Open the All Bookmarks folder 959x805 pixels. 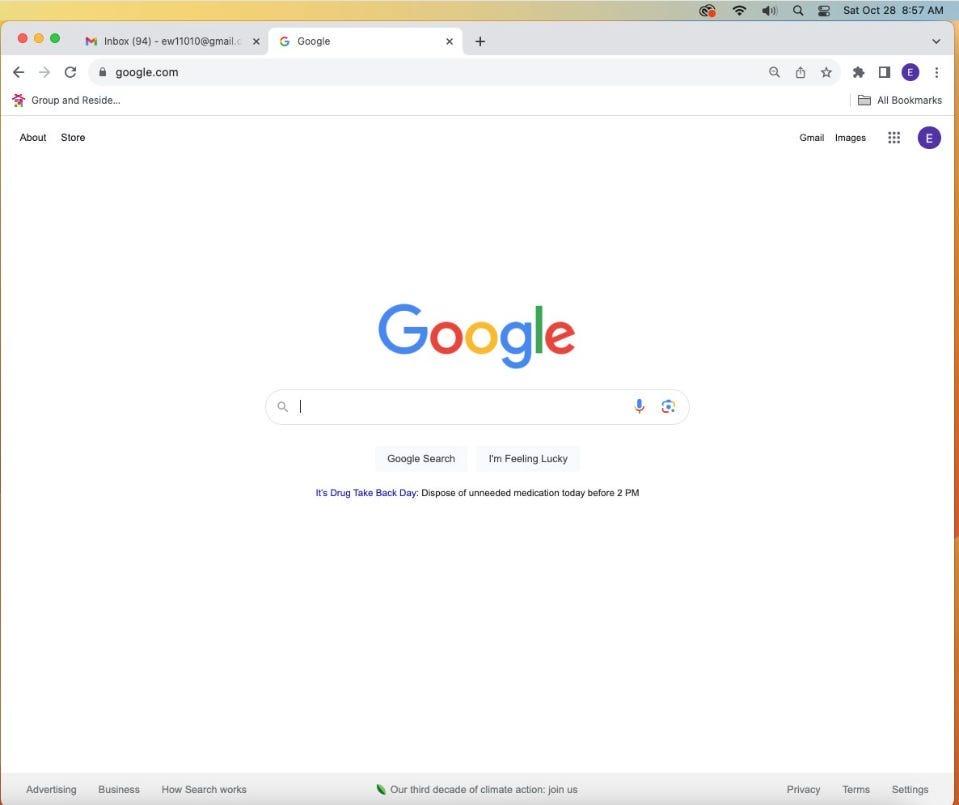(x=900, y=100)
